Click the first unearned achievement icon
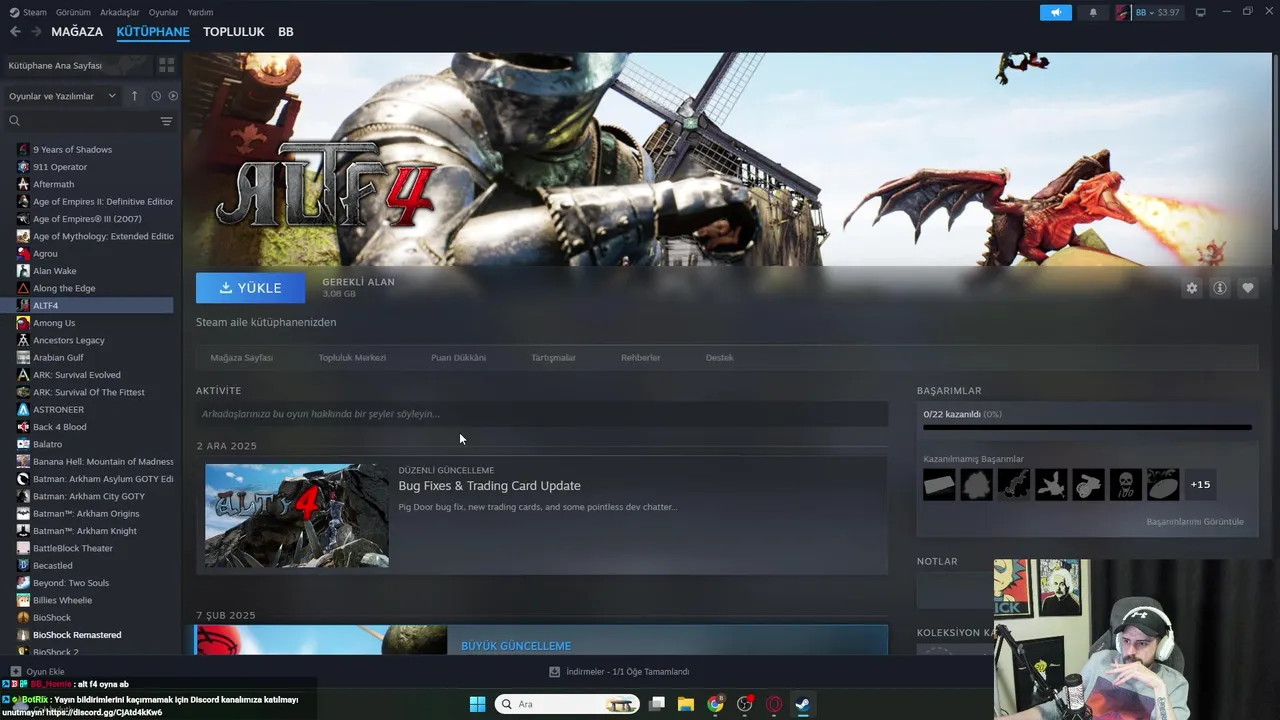 939,485
